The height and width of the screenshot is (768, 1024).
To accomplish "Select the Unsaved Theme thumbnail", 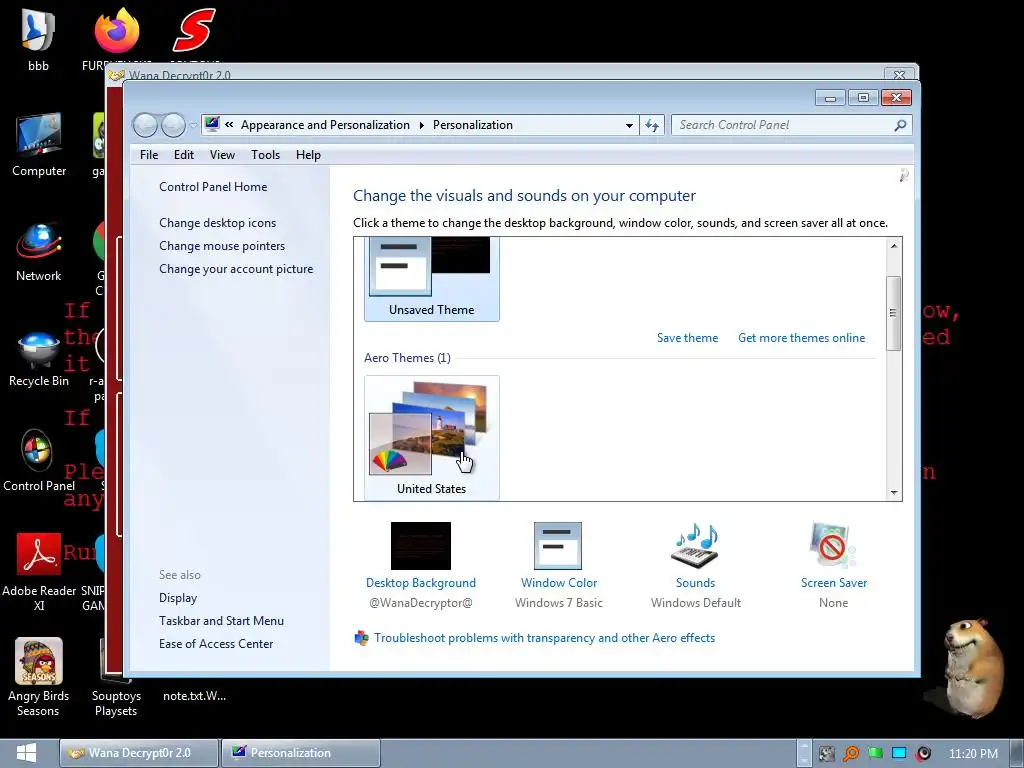I will (432, 279).
